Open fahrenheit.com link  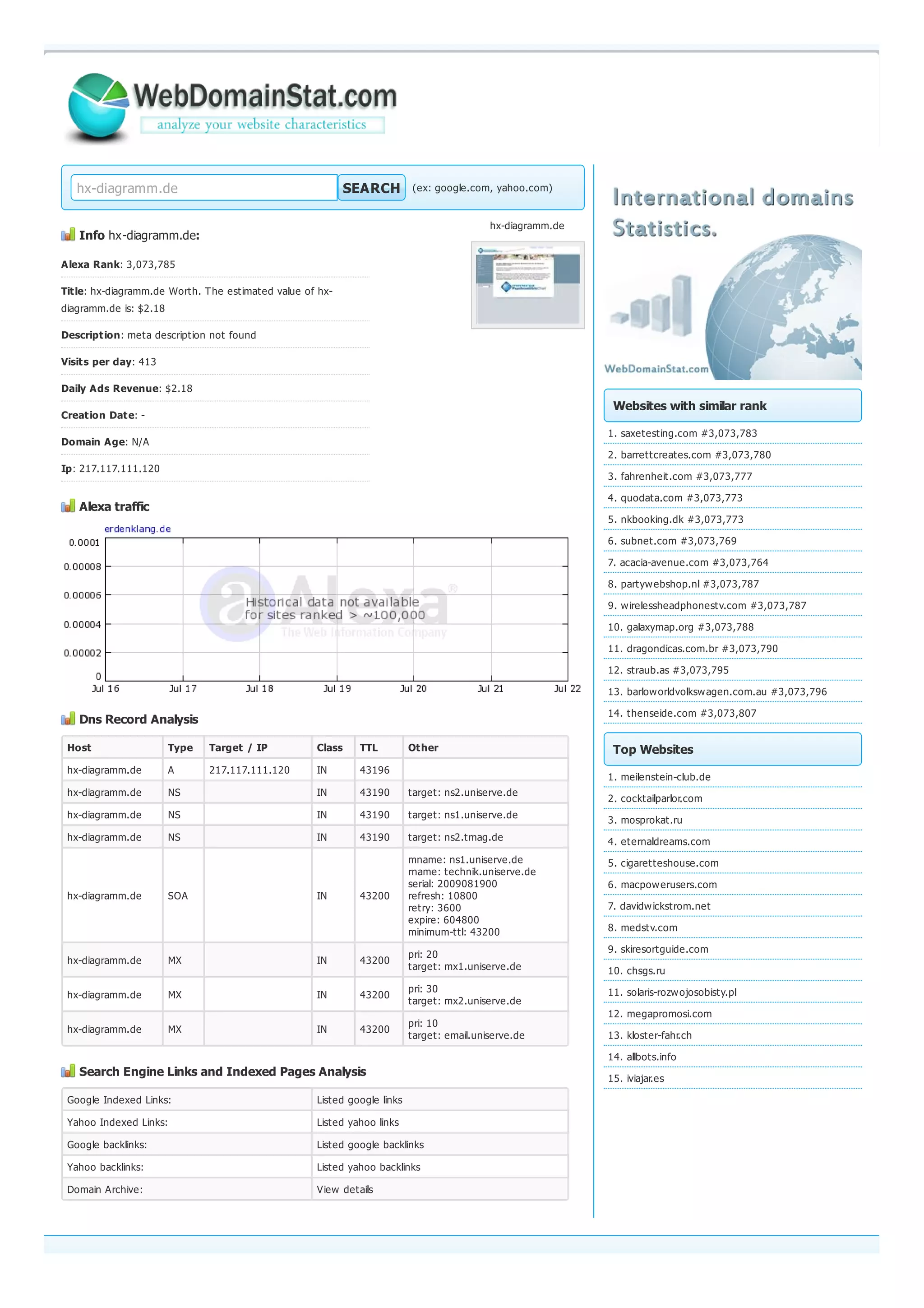(x=656, y=476)
